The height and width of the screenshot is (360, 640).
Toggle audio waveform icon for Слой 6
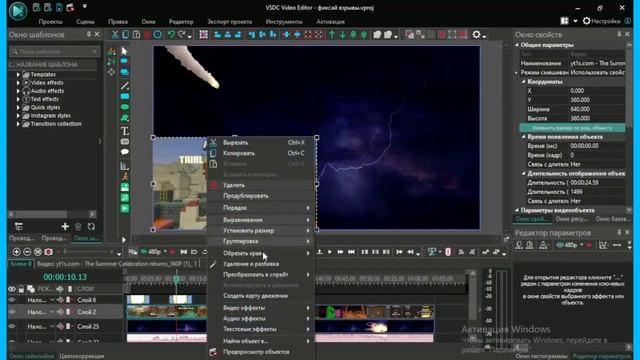60,300
